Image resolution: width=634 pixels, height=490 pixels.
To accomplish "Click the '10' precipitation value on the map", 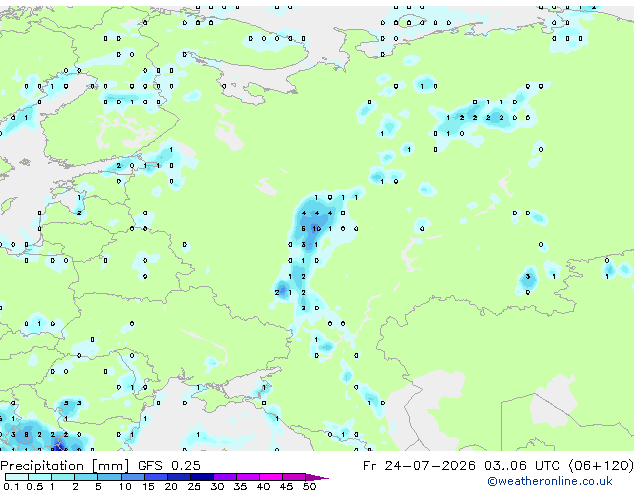I will (x=317, y=229).
